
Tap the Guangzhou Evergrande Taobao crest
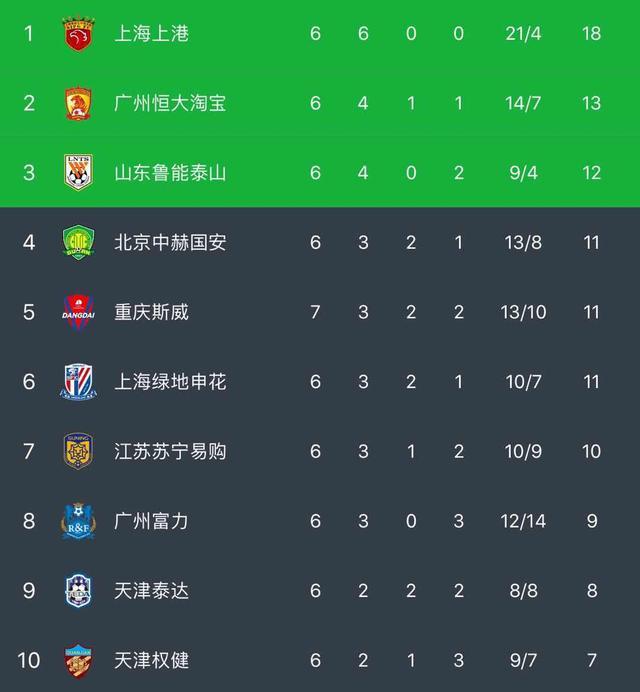point(77,103)
